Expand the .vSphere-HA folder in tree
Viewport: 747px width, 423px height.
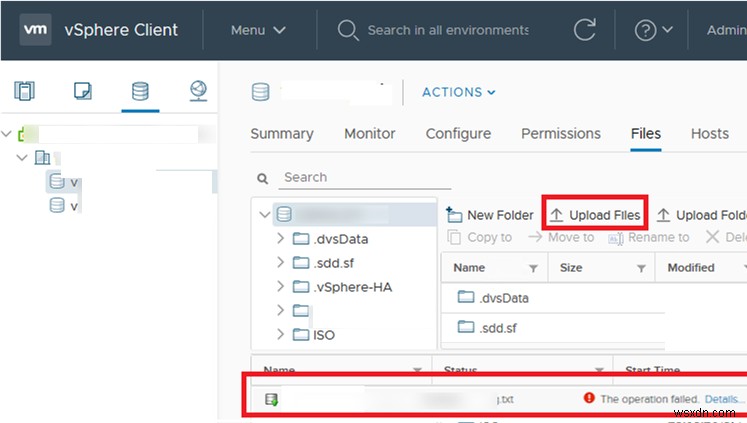click(281, 286)
